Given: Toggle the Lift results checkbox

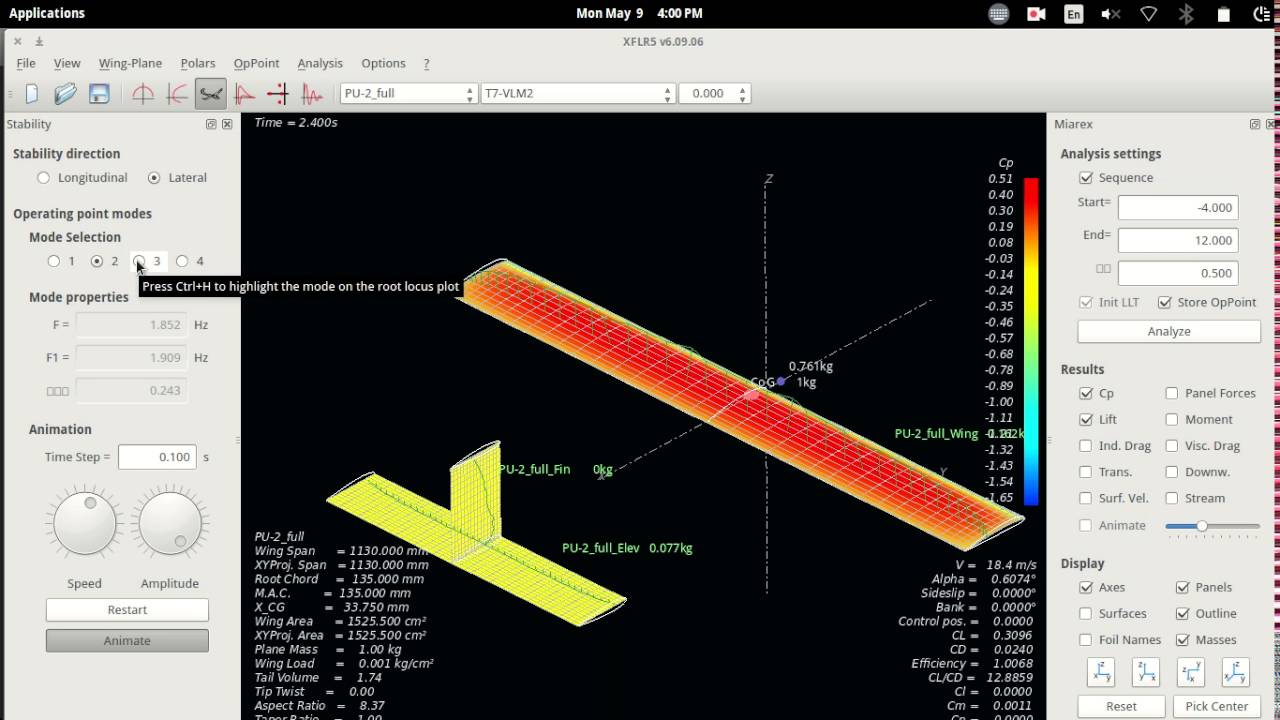Looking at the screenshot, I should click(1086, 420).
